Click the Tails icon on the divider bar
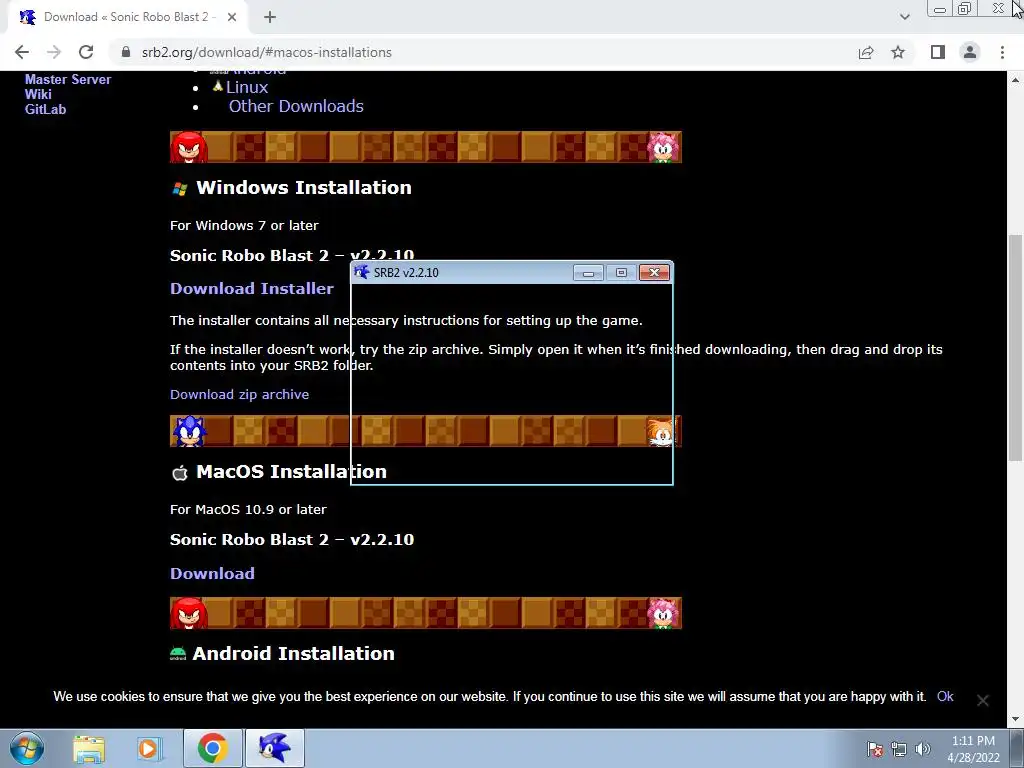The height and width of the screenshot is (768, 1024). (660, 432)
